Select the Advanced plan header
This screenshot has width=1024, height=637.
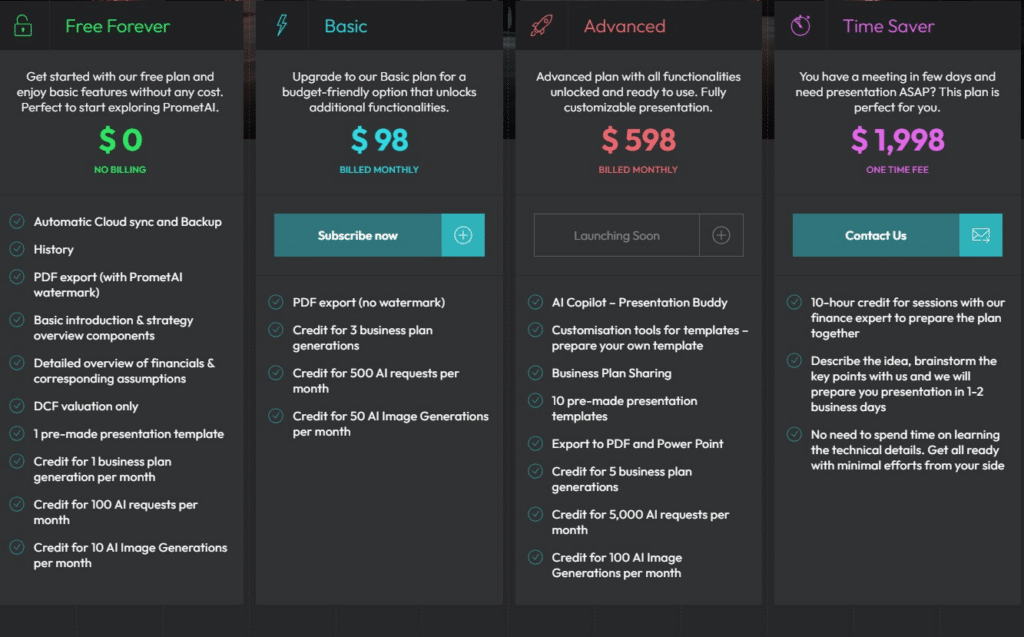(624, 26)
